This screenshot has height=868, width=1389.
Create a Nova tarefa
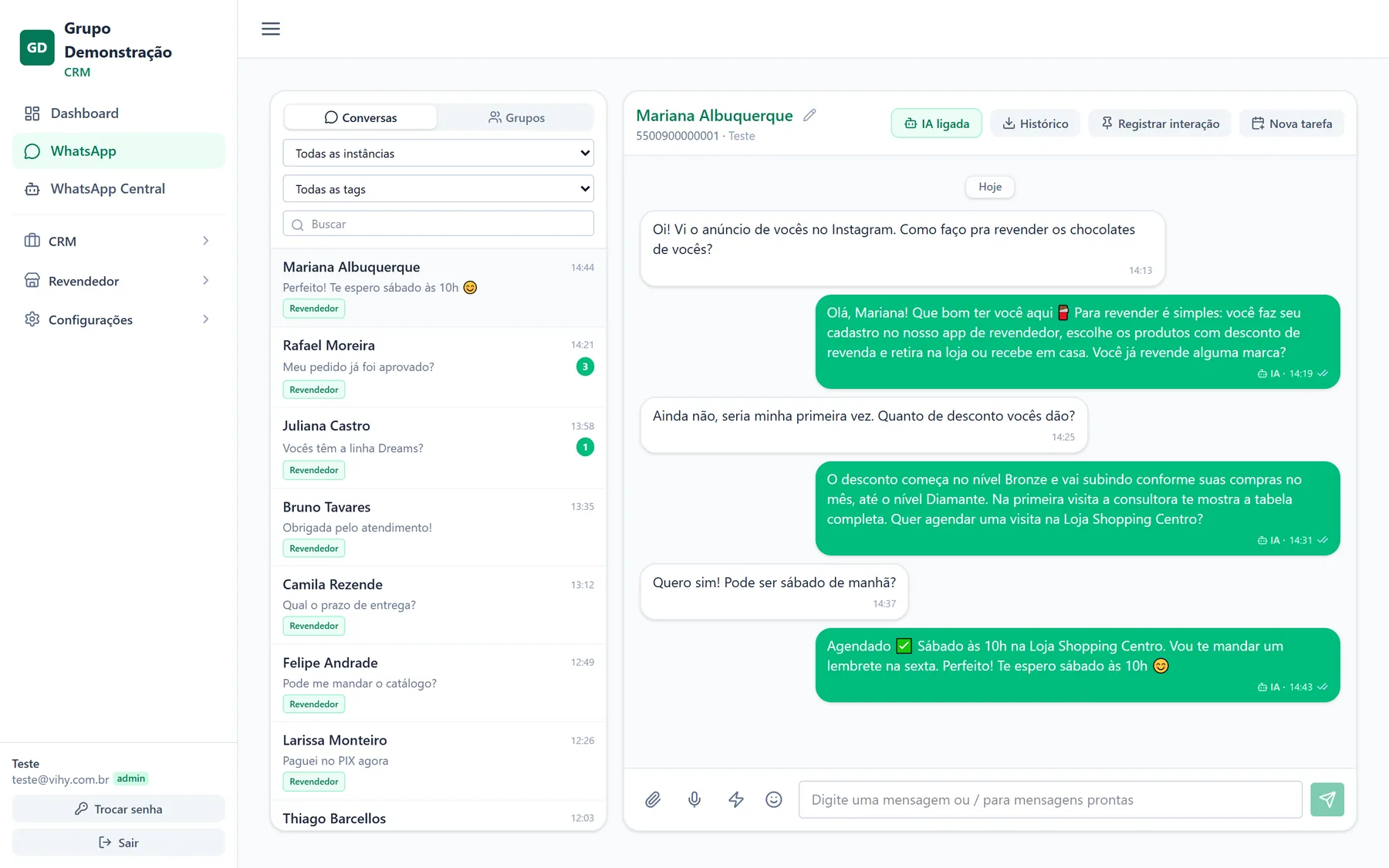(1292, 123)
